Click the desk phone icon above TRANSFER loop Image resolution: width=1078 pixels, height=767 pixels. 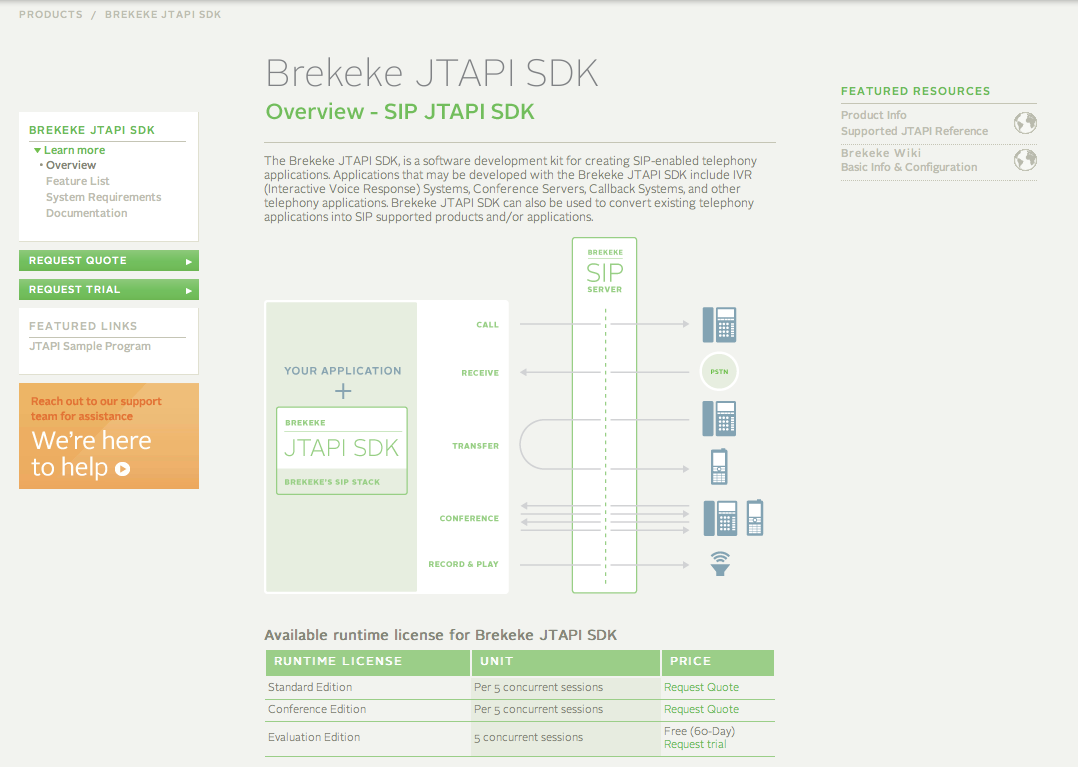coord(719,419)
